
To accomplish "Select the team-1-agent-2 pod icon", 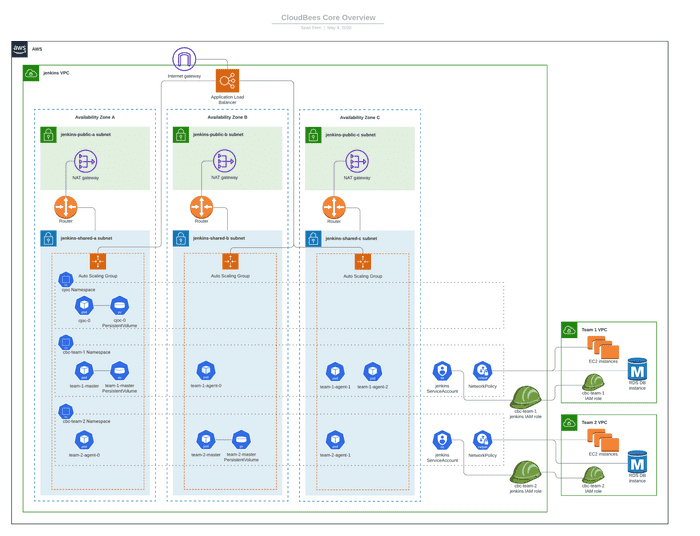I will pyautogui.click(x=372, y=371).
